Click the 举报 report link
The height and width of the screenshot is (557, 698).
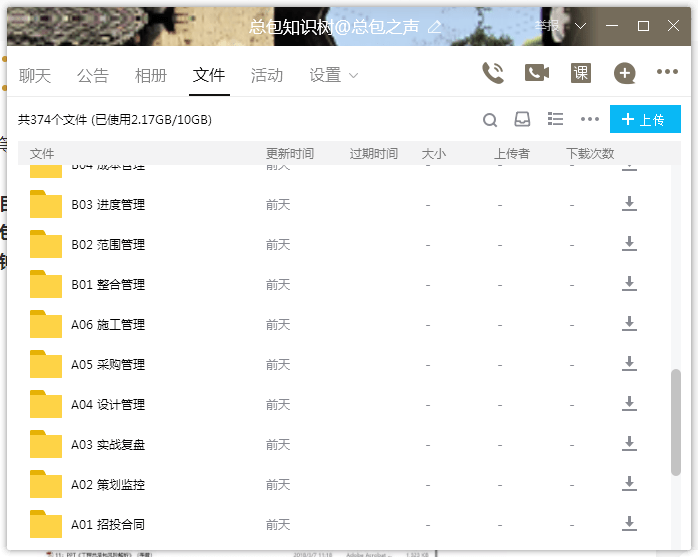(548, 26)
